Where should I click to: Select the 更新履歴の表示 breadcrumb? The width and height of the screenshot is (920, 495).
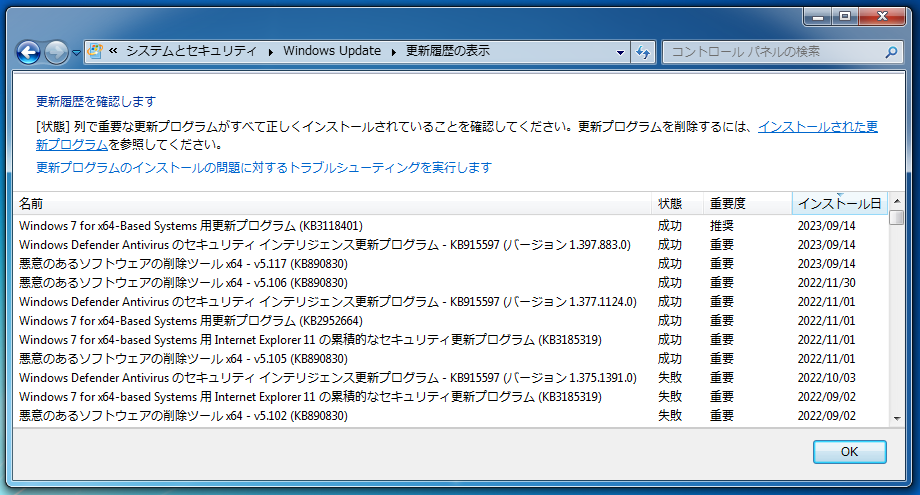pyautogui.click(x=448, y=51)
